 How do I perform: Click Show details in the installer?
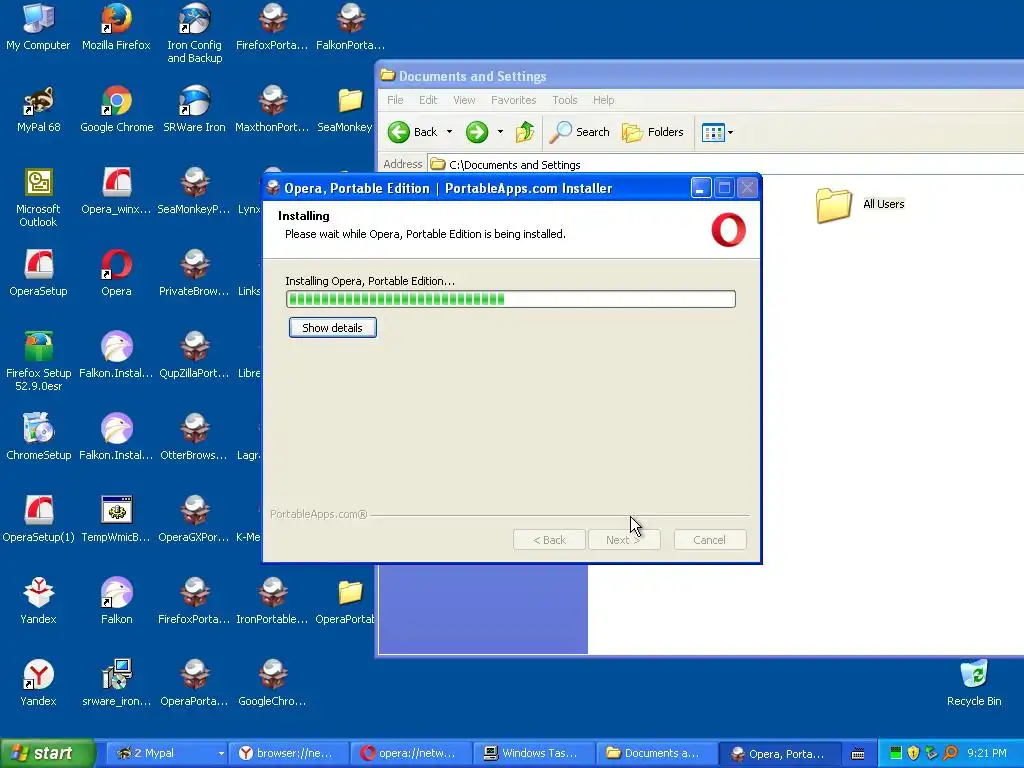332,328
